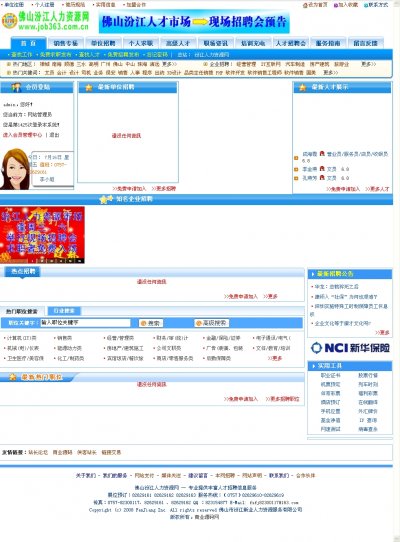The image size is (400, 542).
Task: Open the 首页 navigation tab
Action: (x=28, y=43)
